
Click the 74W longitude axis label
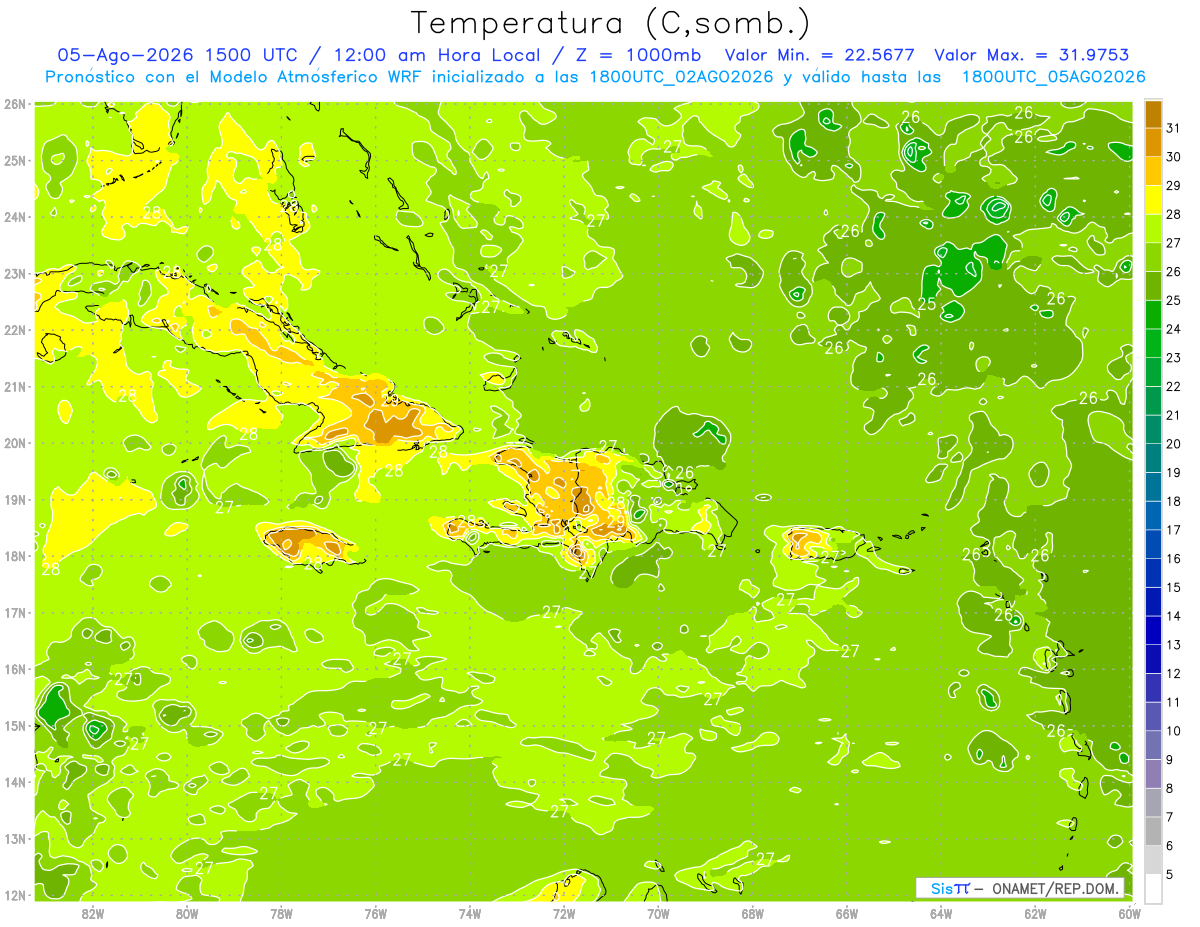(x=469, y=914)
